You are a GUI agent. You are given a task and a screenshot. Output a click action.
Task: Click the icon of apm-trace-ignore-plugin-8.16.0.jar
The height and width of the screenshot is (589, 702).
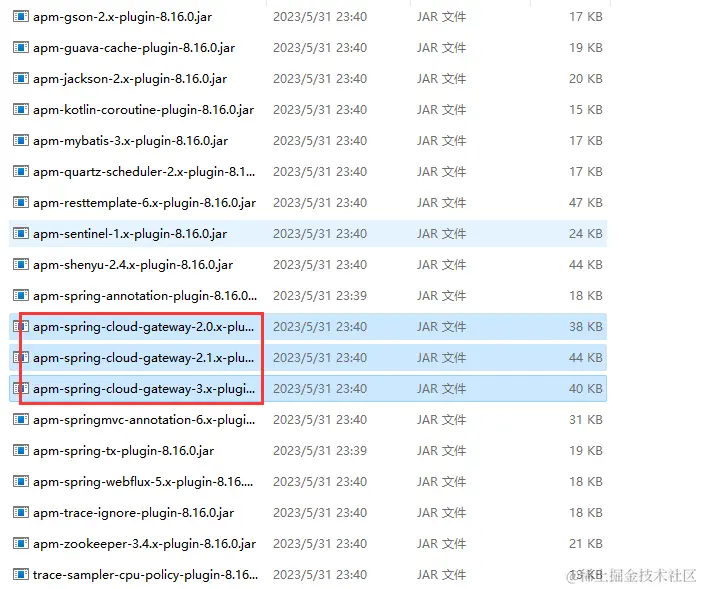[x=21, y=512]
